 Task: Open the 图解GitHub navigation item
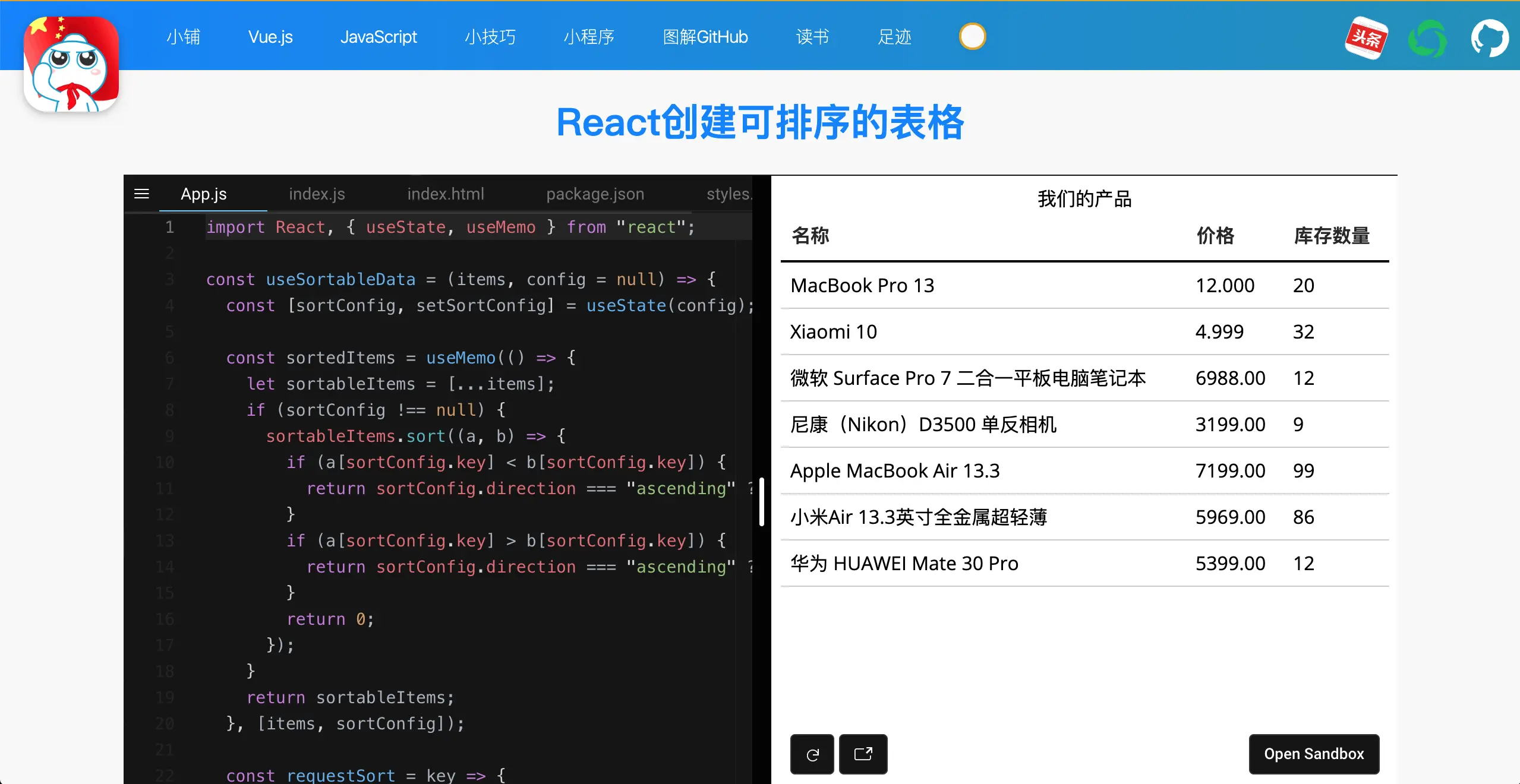(705, 37)
